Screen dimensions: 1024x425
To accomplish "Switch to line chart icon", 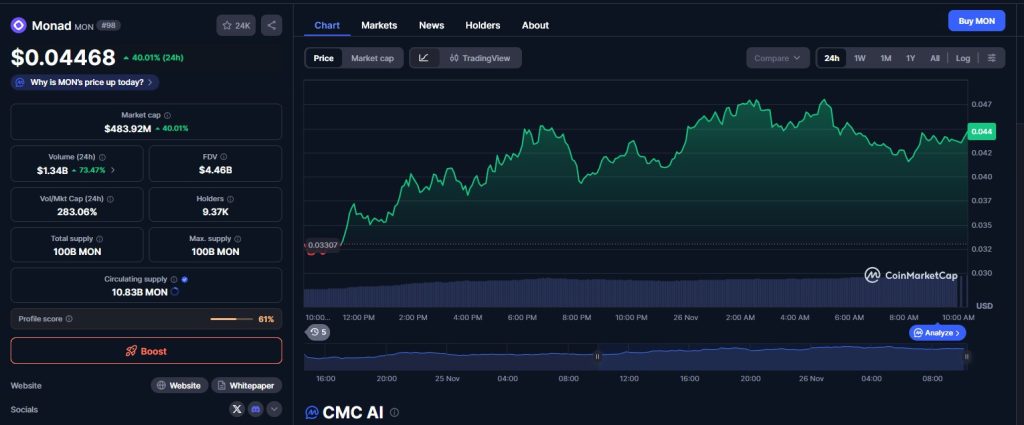I will [424, 58].
